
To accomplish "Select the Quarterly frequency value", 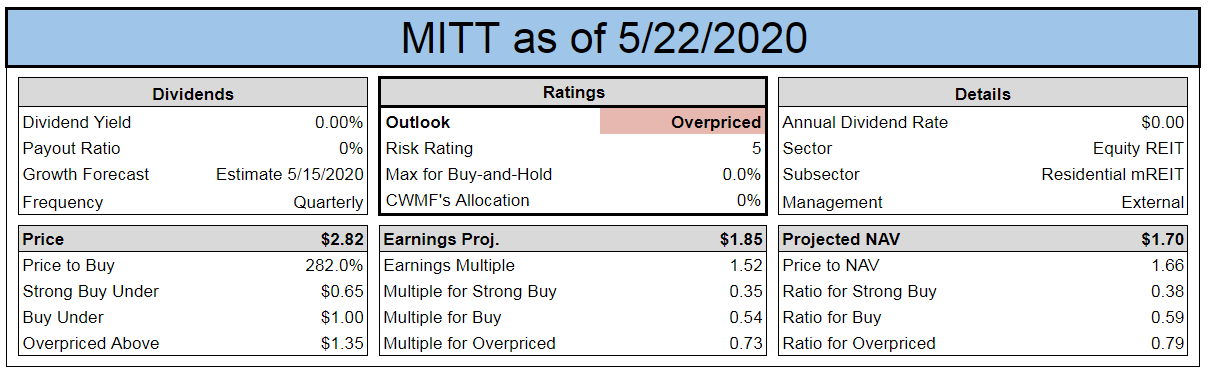I will [328, 202].
